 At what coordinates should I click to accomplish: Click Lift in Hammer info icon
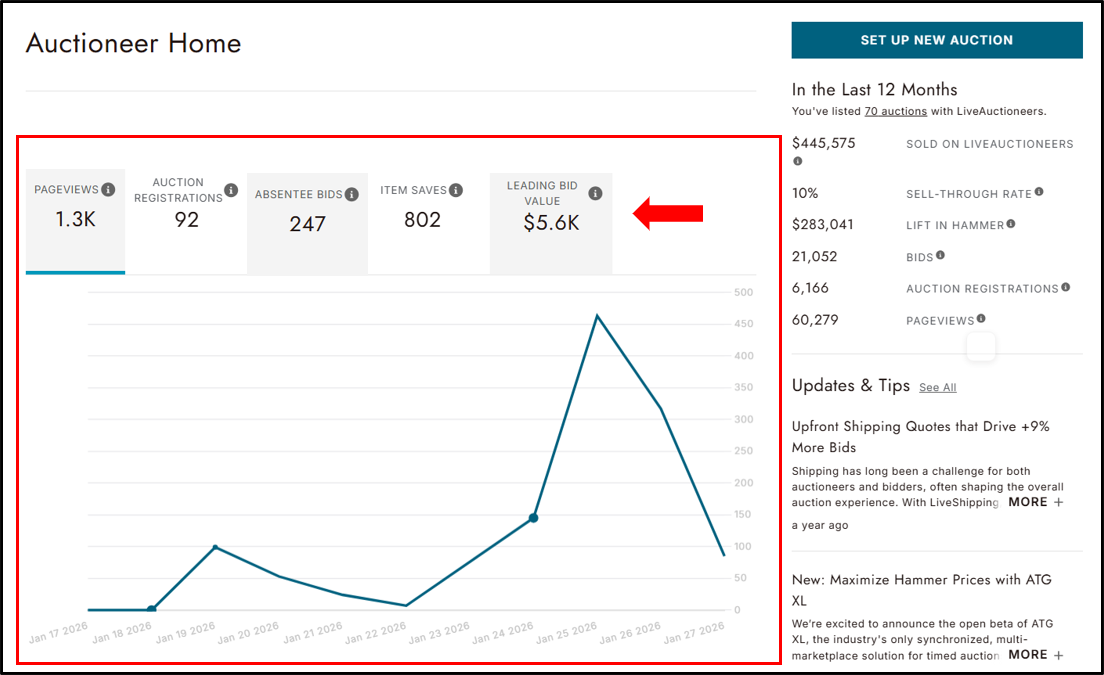click(1011, 224)
